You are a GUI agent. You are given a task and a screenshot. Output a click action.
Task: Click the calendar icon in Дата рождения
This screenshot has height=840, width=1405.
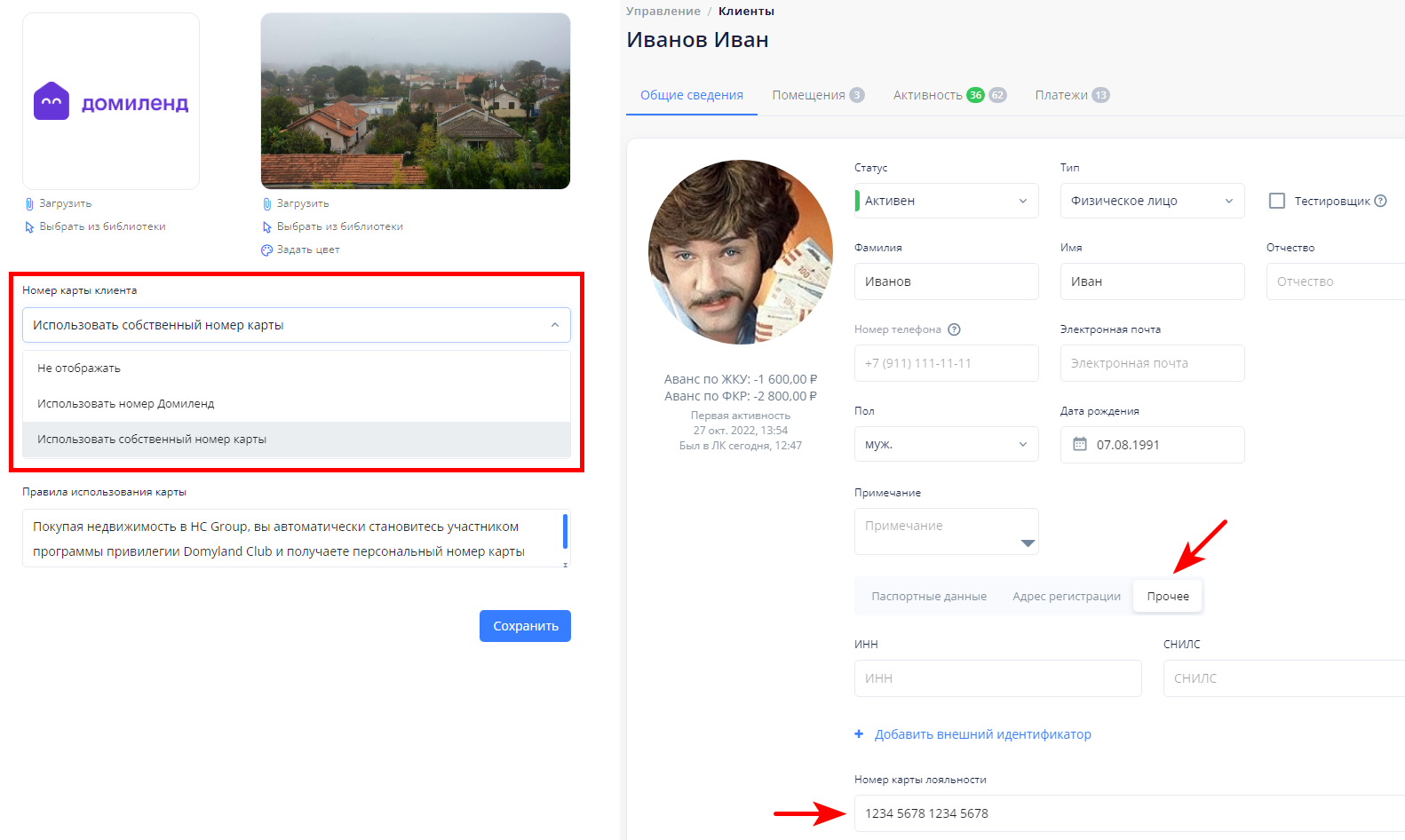[1080, 444]
